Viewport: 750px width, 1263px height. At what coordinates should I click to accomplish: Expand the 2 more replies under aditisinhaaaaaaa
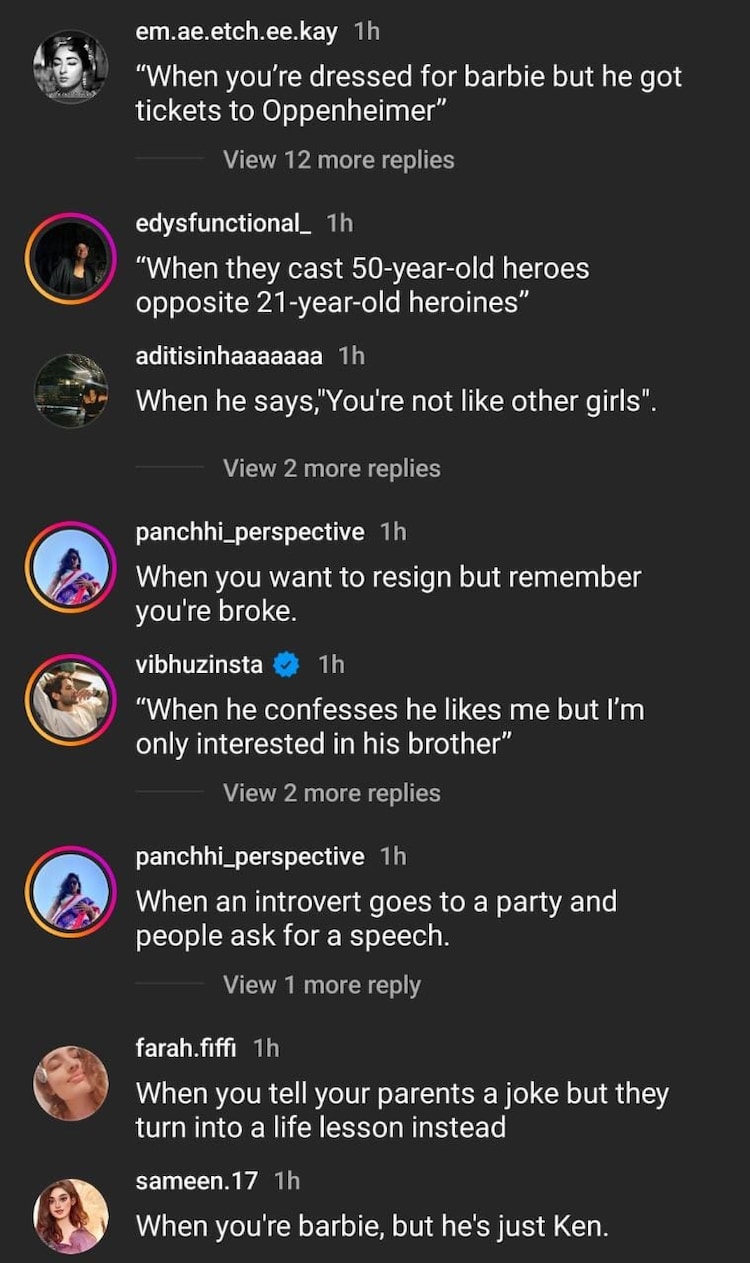pos(330,467)
